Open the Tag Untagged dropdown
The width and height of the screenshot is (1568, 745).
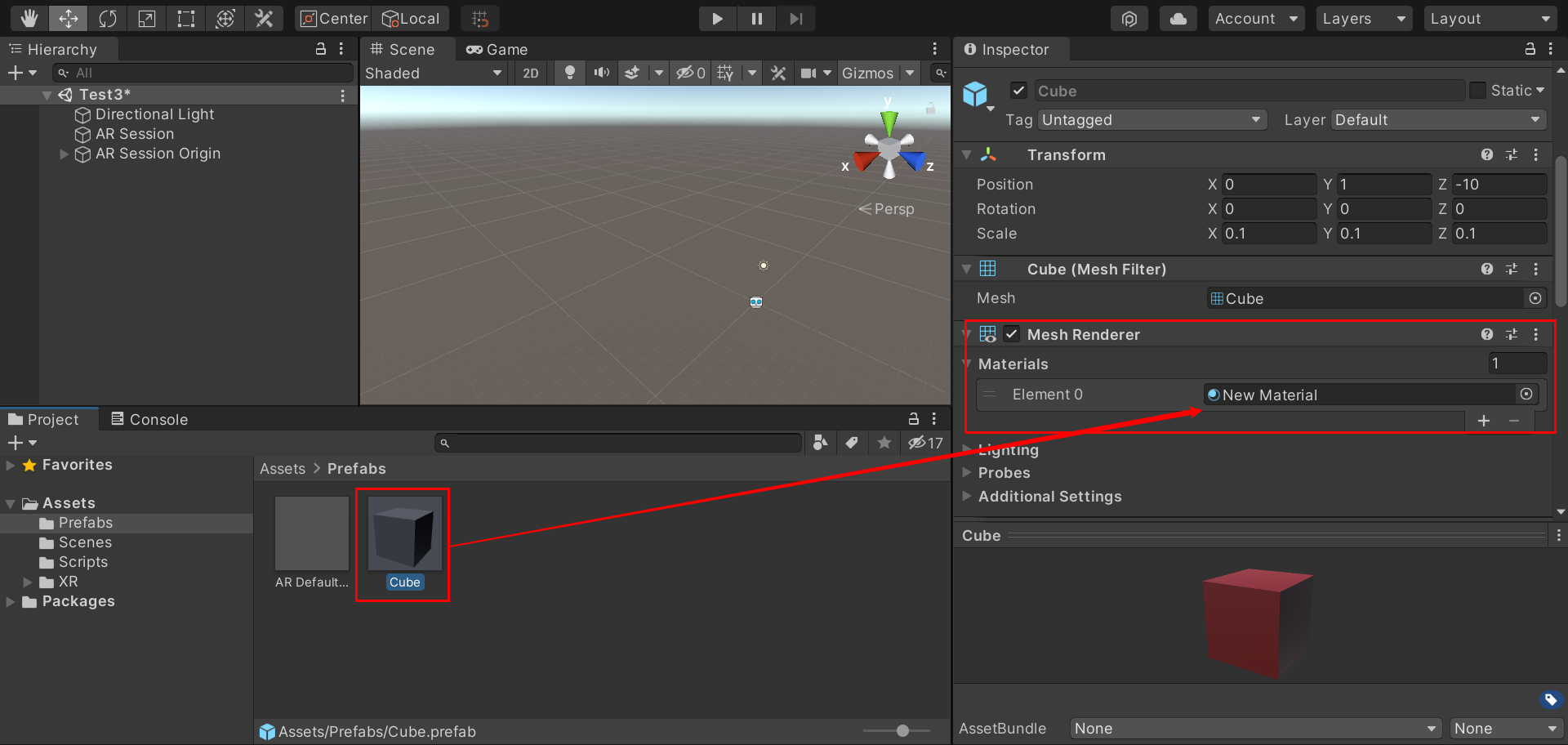click(x=1151, y=120)
